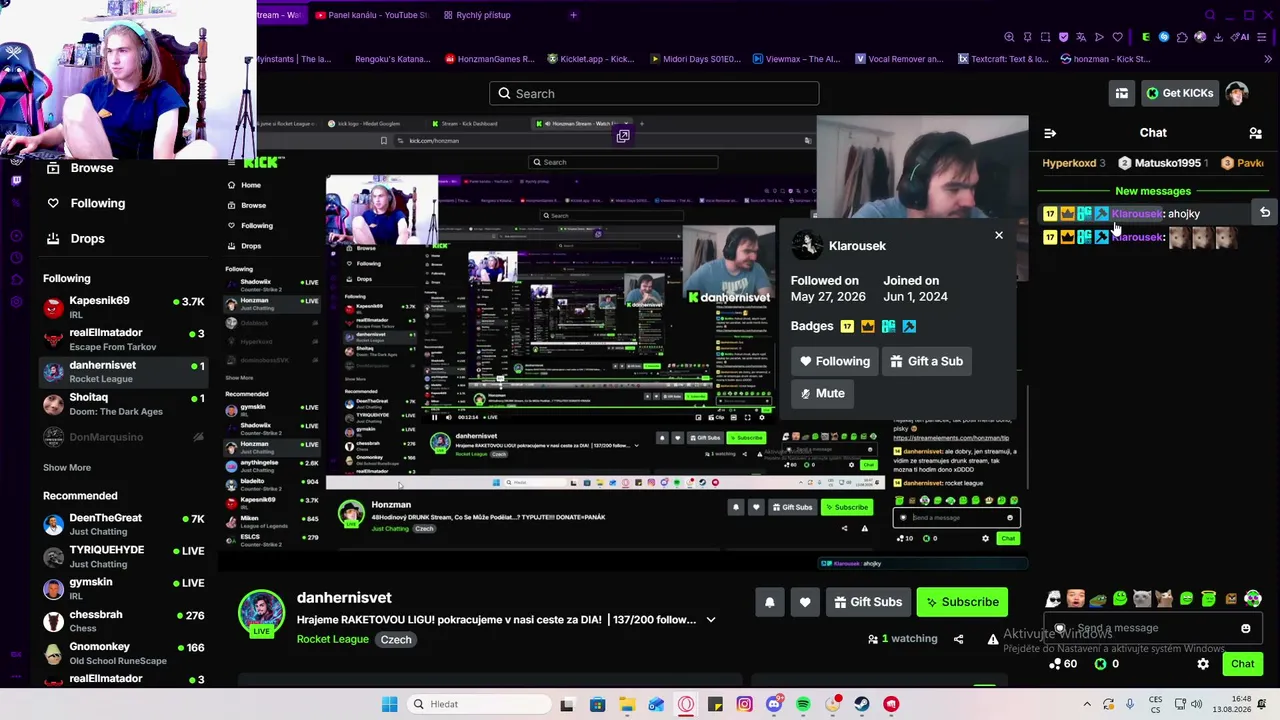Open File Explorer from the taskbar
This screenshot has height=720, width=1280.
[x=626, y=704]
